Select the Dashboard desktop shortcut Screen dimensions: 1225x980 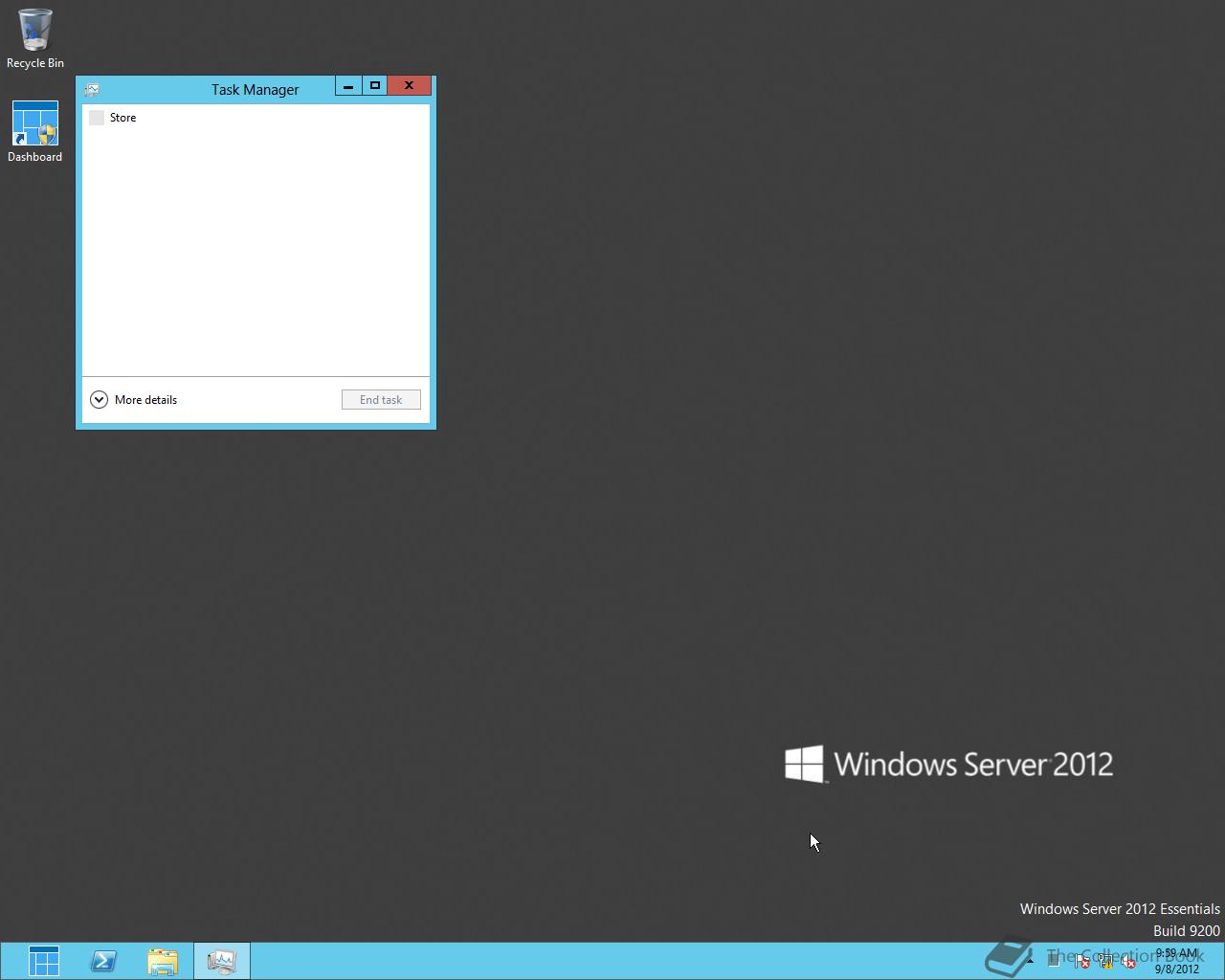point(35,132)
